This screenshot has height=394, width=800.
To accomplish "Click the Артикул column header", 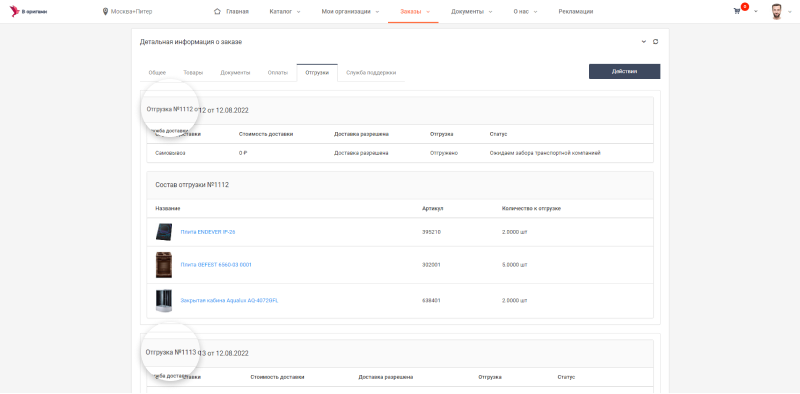I will (x=433, y=208).
